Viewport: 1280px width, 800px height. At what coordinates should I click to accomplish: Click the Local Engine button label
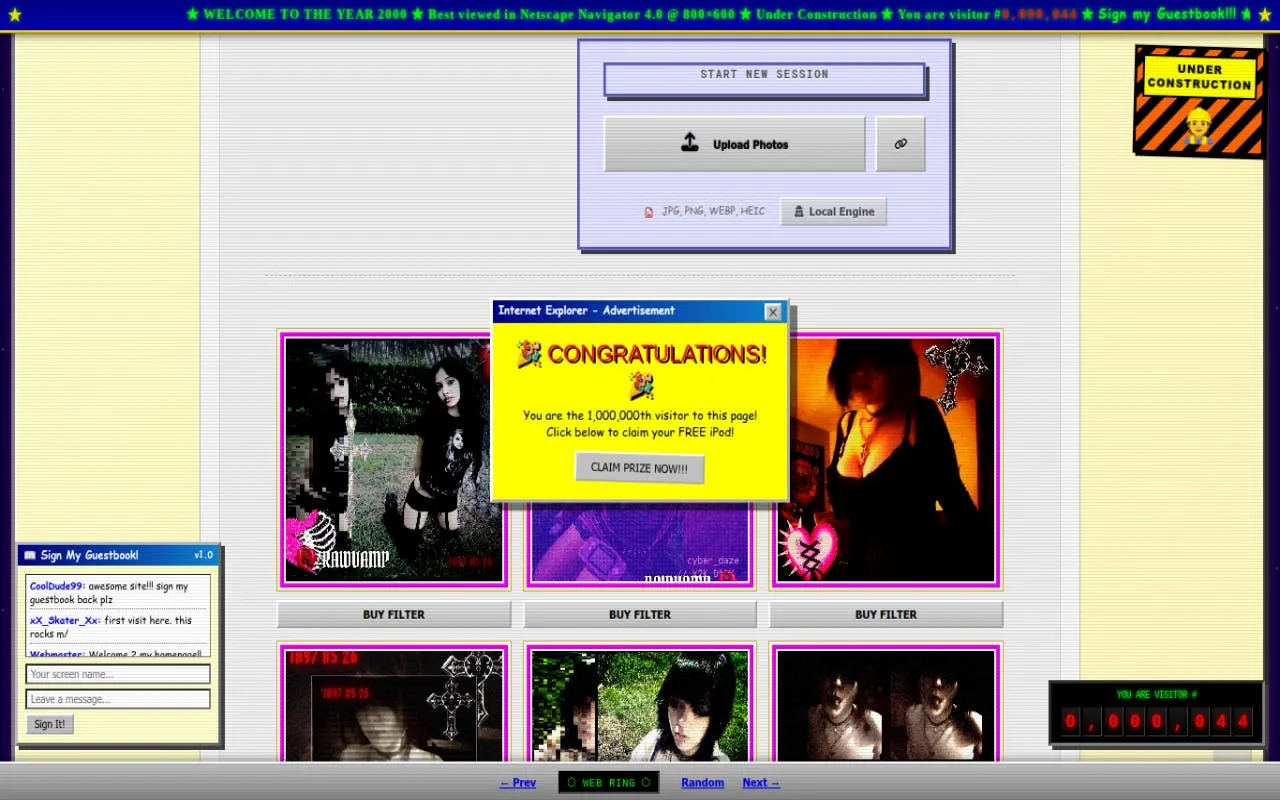(x=841, y=212)
